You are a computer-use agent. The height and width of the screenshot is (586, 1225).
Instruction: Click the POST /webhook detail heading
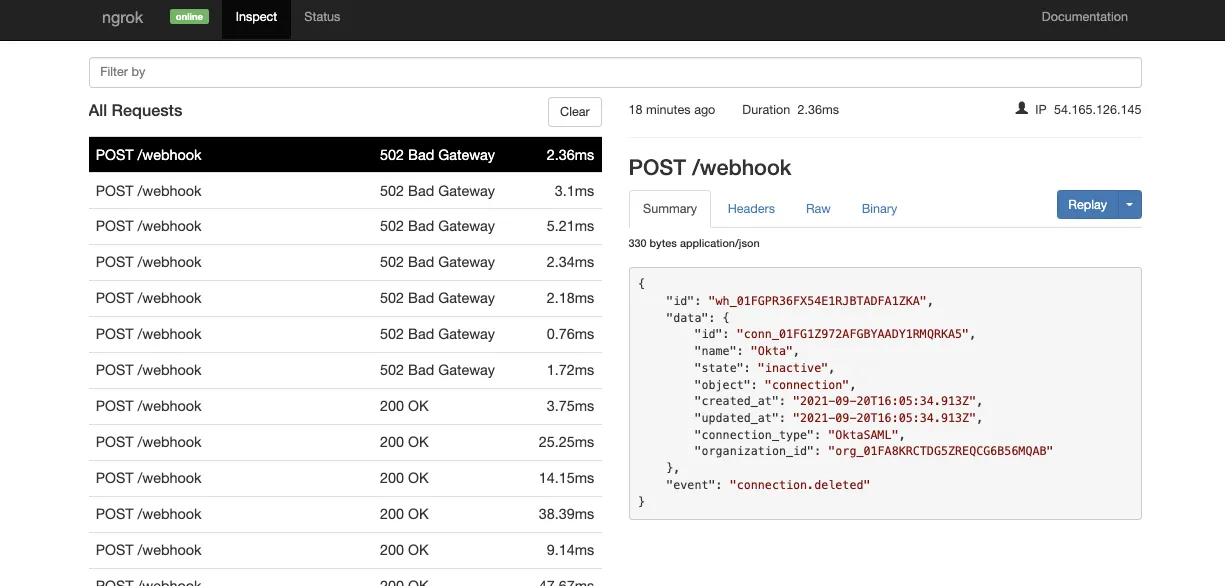tap(710, 168)
